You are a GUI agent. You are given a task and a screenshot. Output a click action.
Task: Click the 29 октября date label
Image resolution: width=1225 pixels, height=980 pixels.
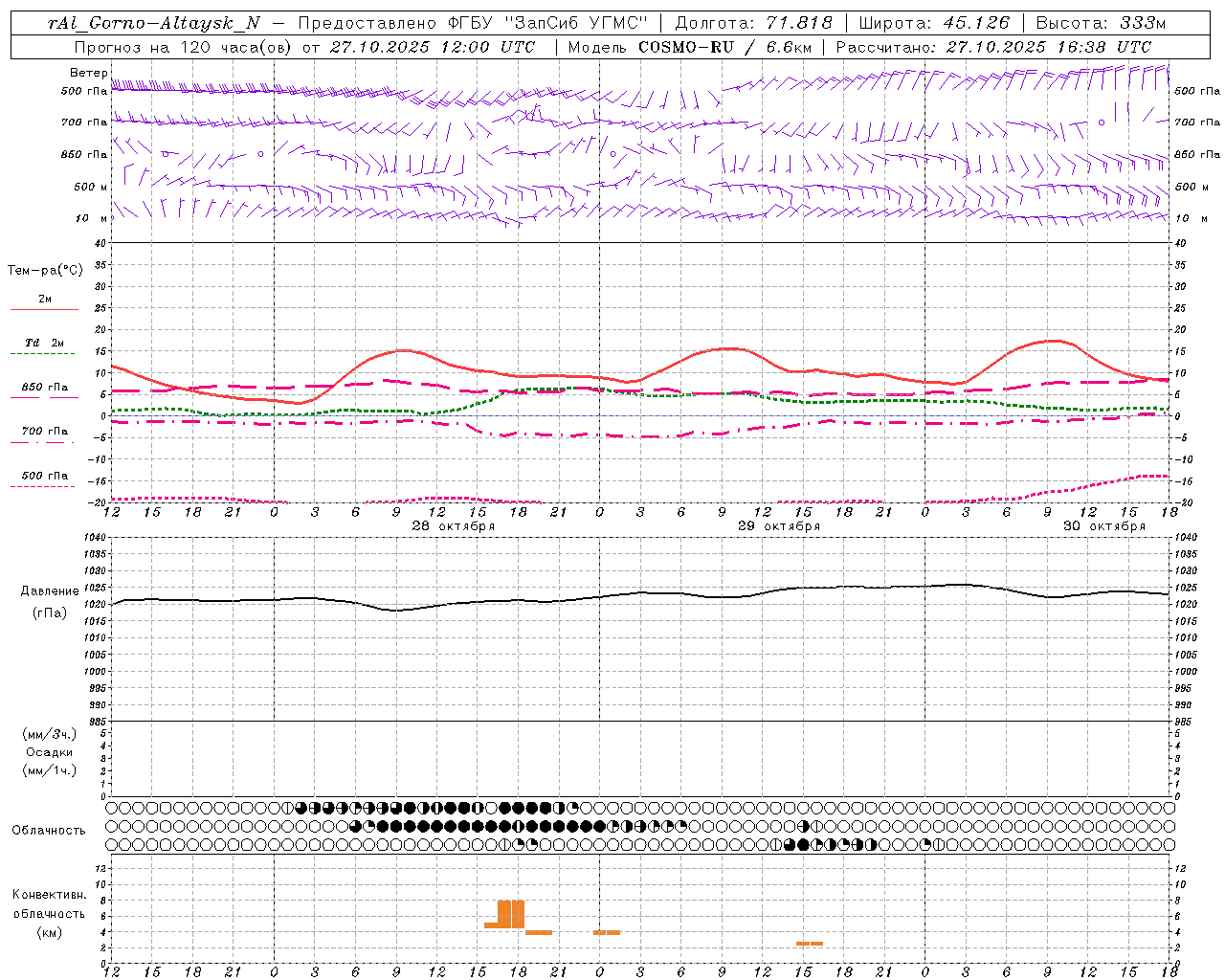pyautogui.click(x=779, y=526)
